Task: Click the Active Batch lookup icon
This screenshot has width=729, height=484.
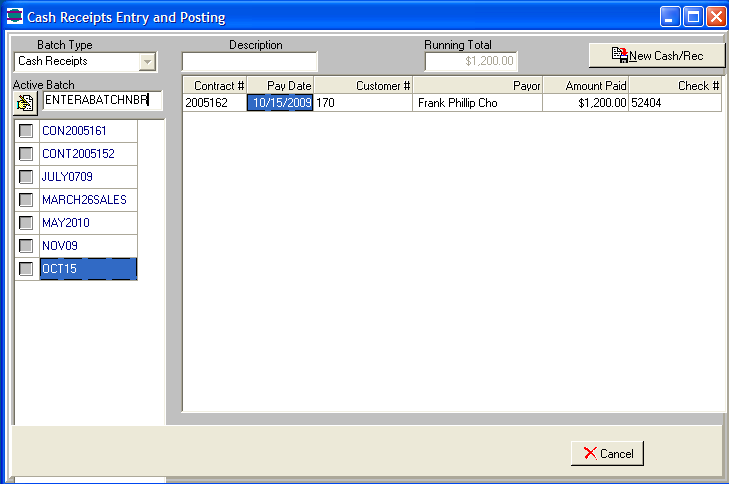Action: click(x=26, y=102)
